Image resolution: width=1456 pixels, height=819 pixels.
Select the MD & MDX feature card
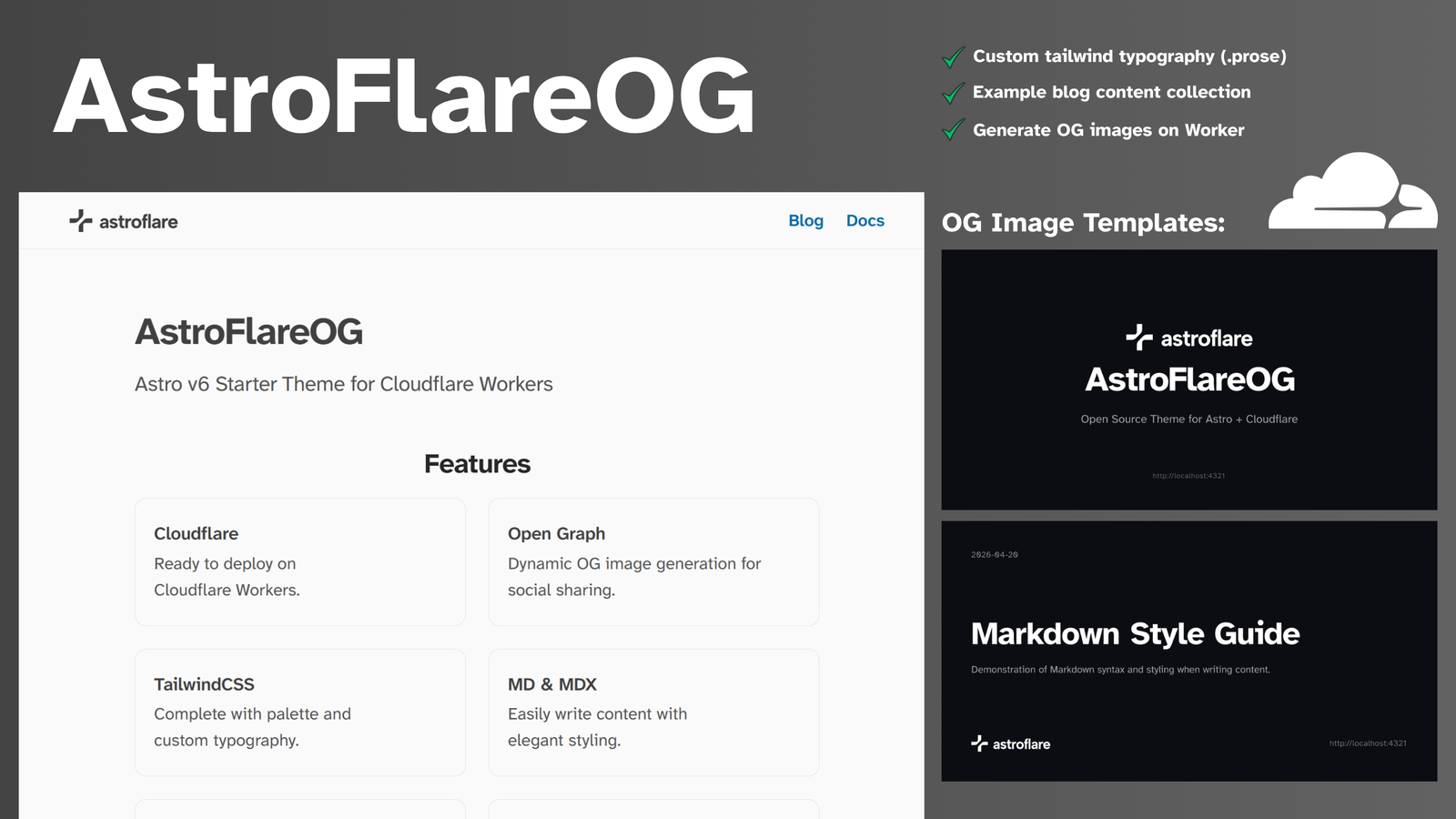tap(653, 713)
